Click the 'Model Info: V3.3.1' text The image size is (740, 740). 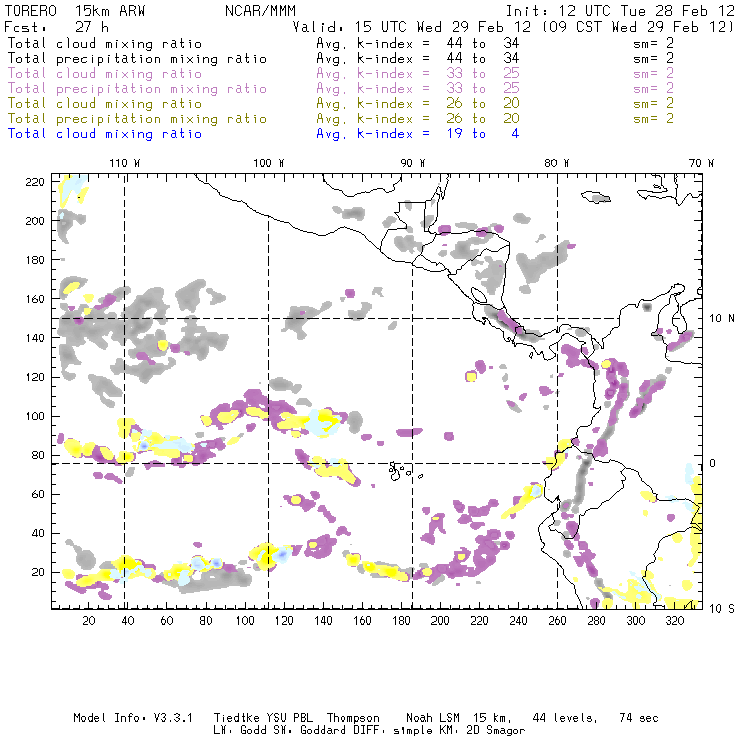coord(133,718)
